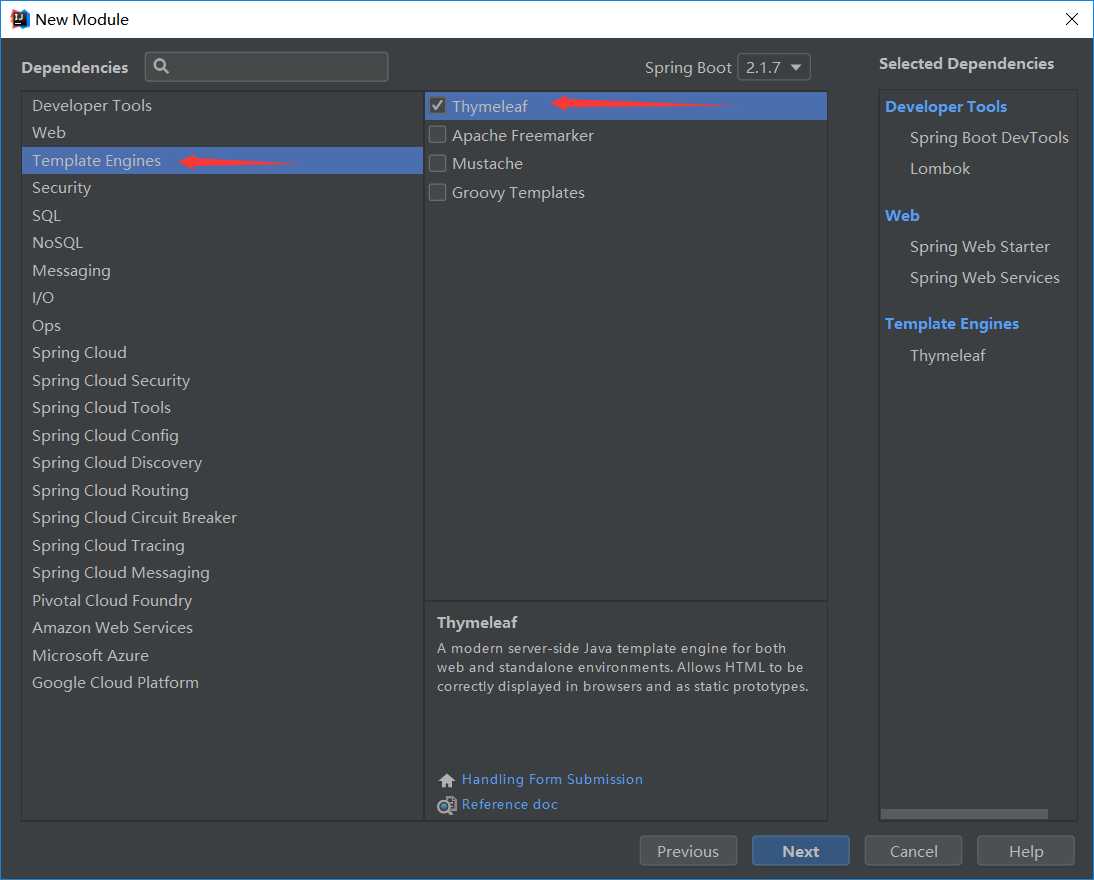The image size is (1094, 880).
Task: Select Spring Web Starter in Selected Dependencies
Action: (980, 247)
